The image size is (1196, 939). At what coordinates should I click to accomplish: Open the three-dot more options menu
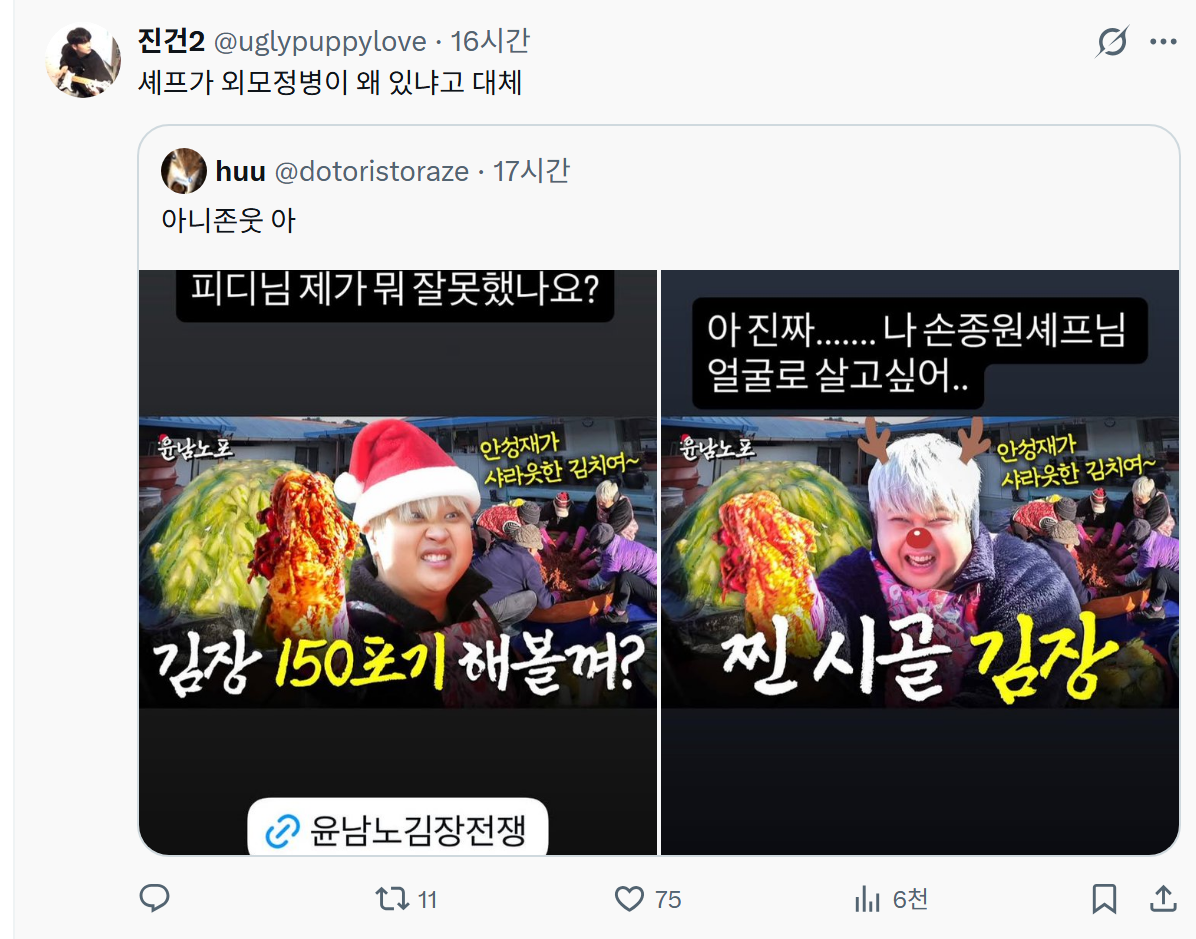1162,41
